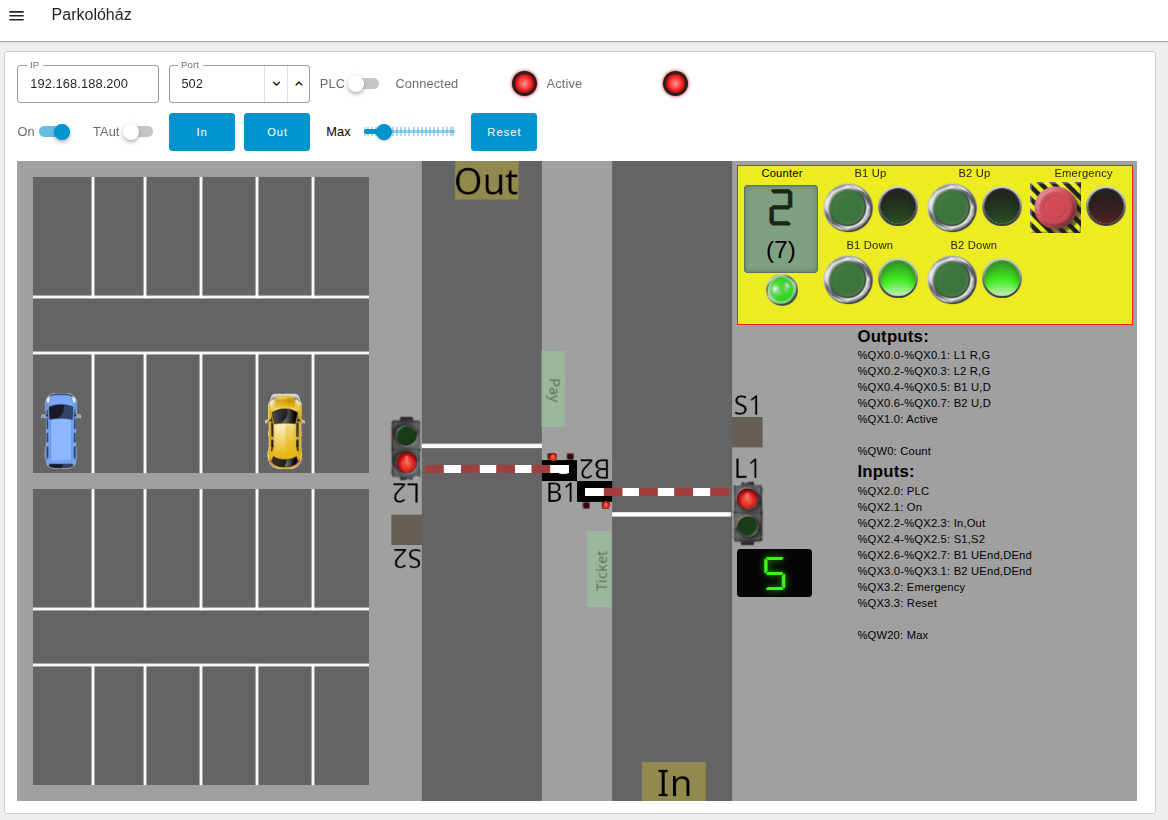1168x820 pixels.
Task: Click the '%QX3.2: Emergency' input line
Action: (x=911, y=587)
